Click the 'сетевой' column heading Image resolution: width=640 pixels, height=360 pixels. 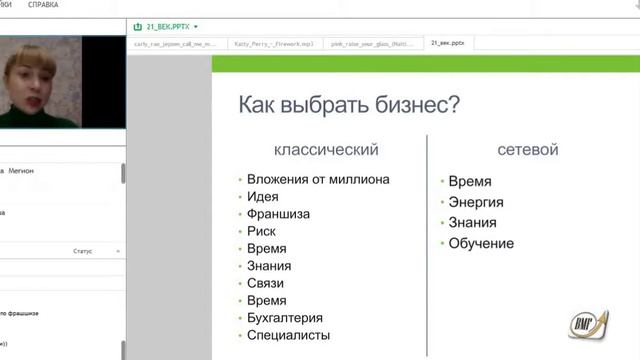(528, 149)
